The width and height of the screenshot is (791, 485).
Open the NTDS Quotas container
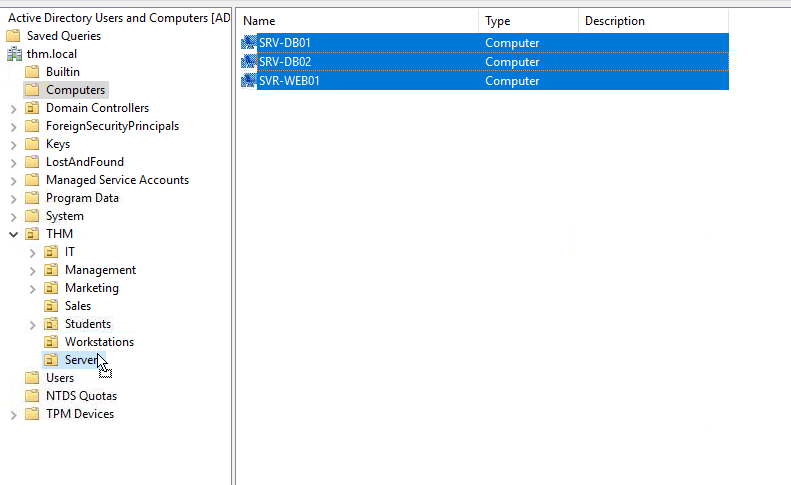tap(81, 396)
